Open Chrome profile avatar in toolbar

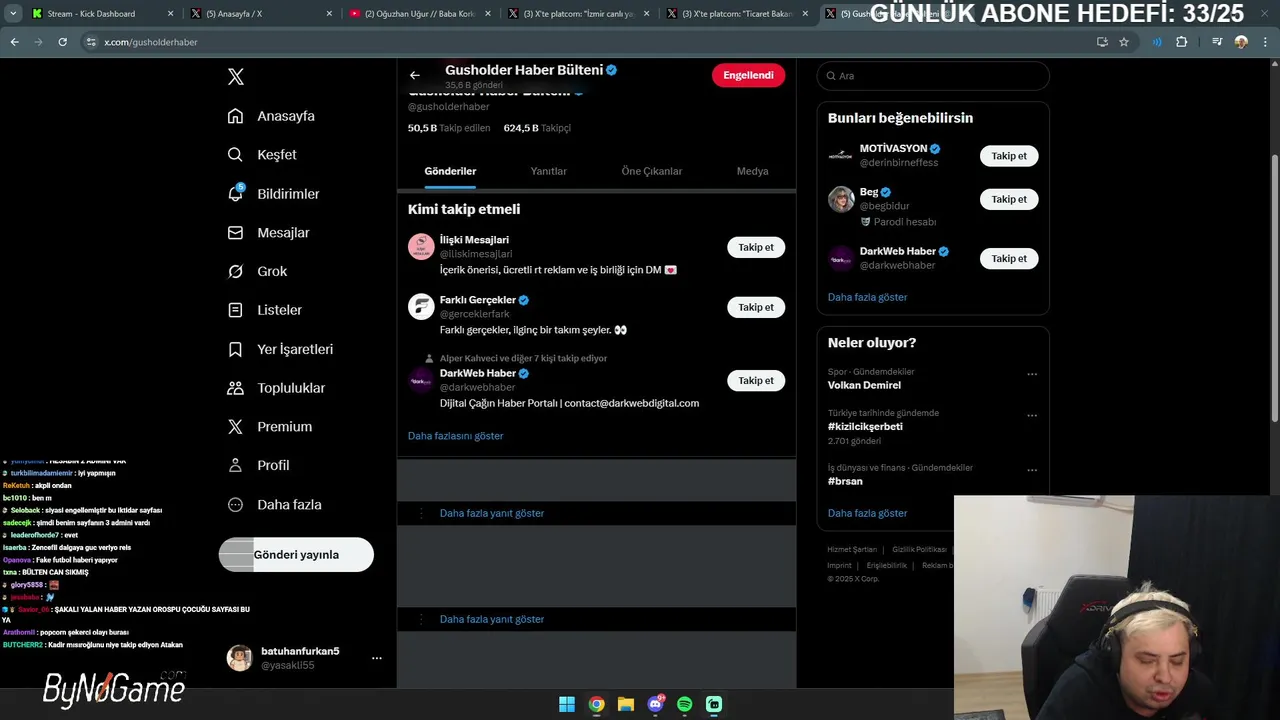point(1241,42)
